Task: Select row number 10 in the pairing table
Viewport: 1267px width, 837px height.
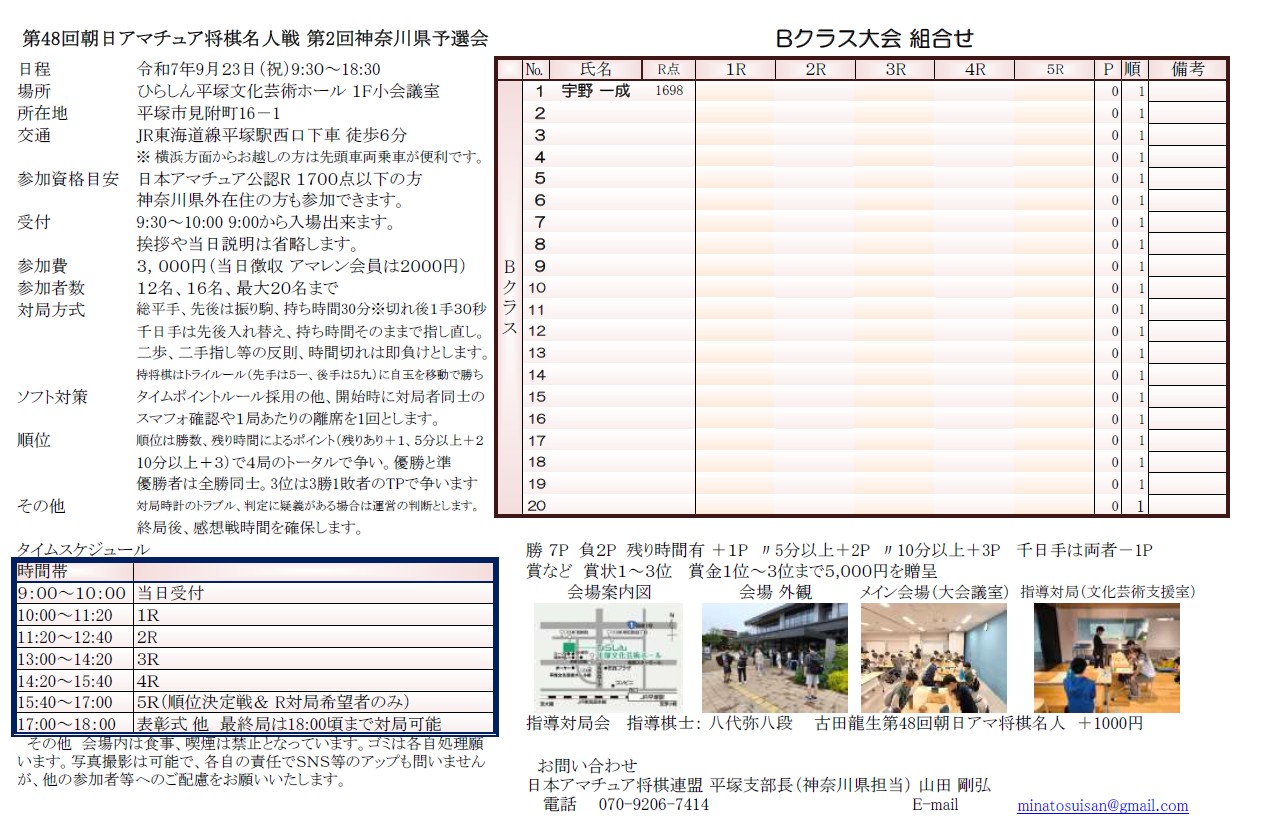Action: pos(537,288)
